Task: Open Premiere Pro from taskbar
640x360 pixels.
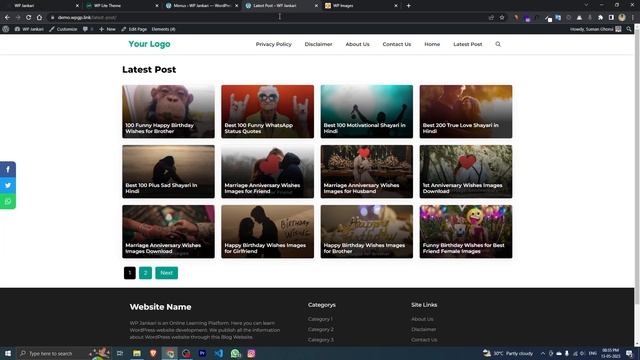Action: [202, 353]
